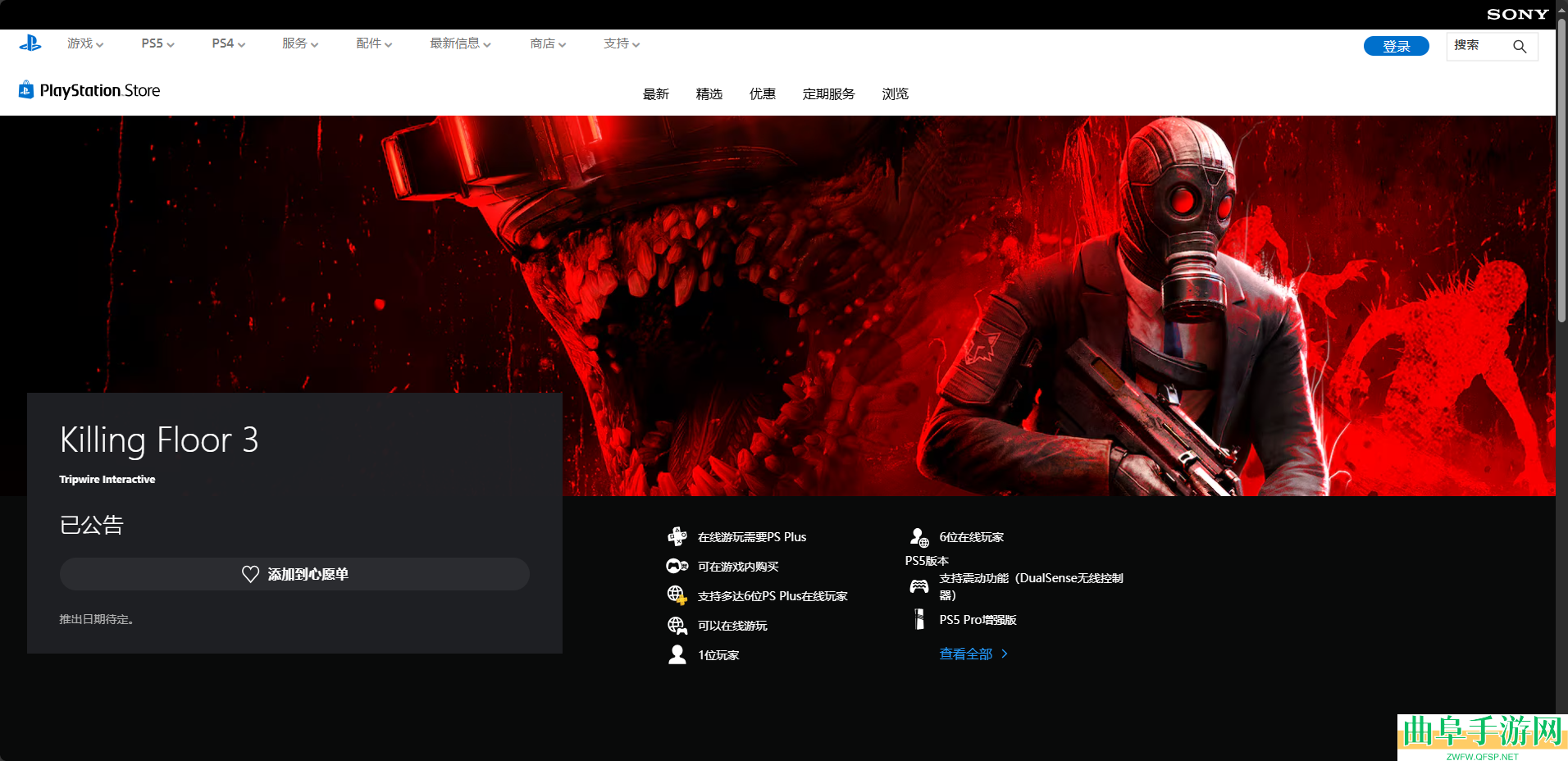1568x761 pixels.
Task: Click the PS5 Pro console icon
Action: point(919,619)
